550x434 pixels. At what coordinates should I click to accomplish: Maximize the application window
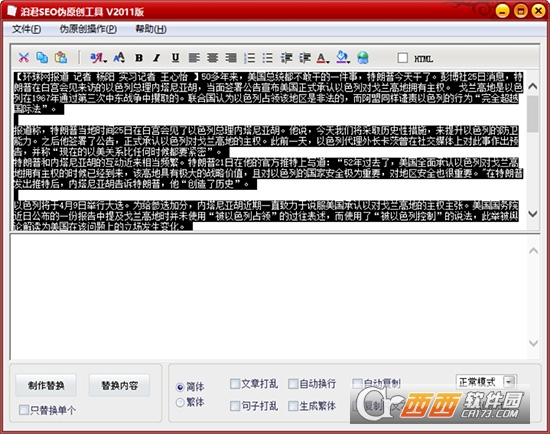point(521,11)
